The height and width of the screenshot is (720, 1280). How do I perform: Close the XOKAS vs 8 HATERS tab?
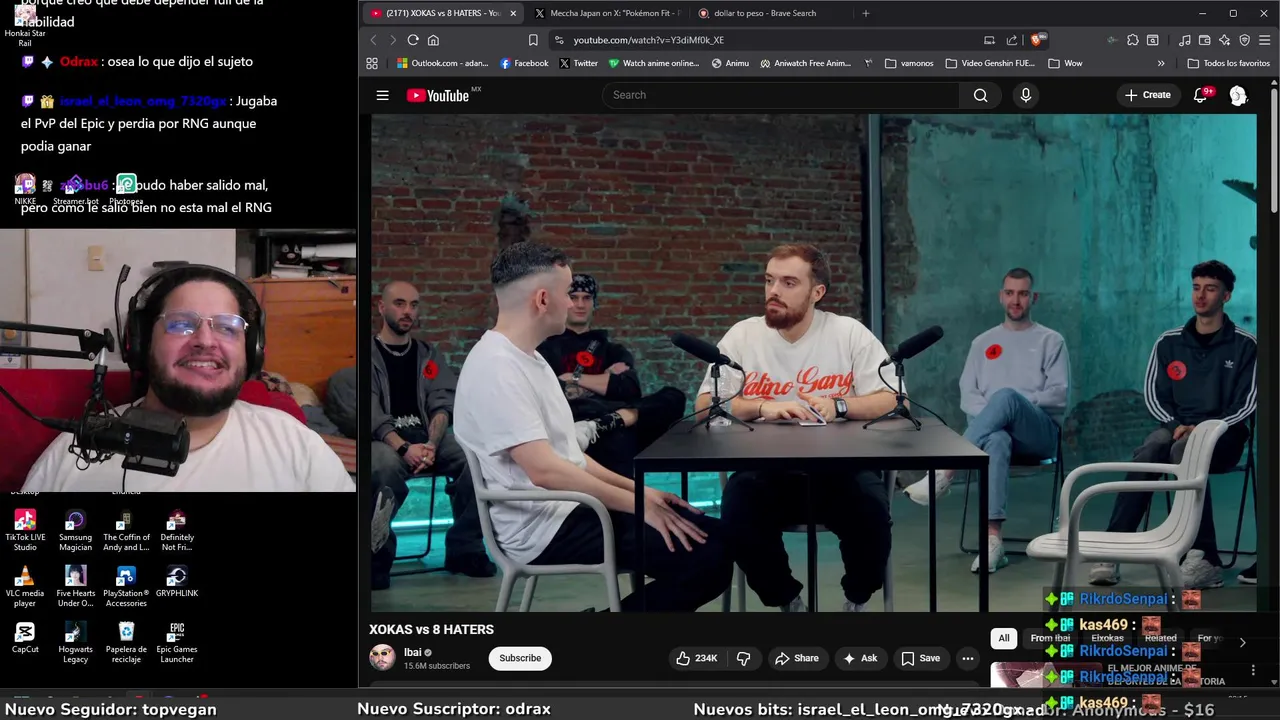(514, 13)
